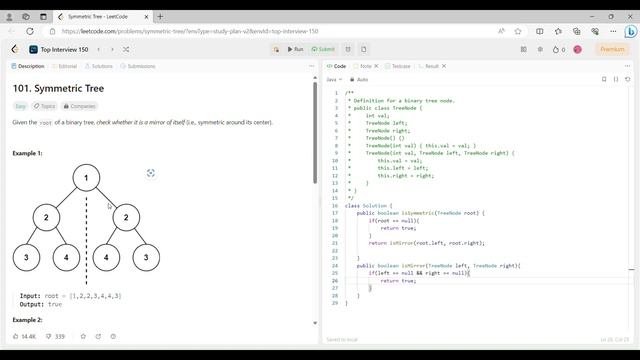Open Edge workspaces icon
The image size is (640, 360).
click(26, 17)
